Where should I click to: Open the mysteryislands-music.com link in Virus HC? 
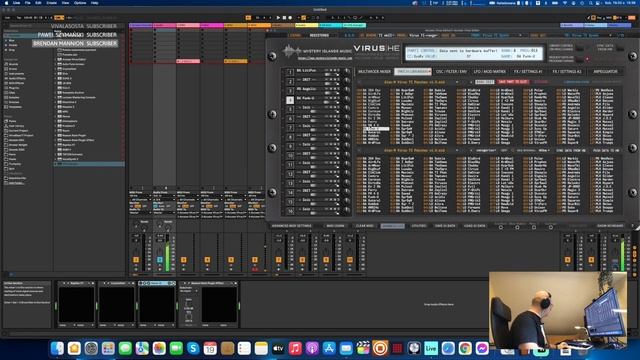[325, 58]
